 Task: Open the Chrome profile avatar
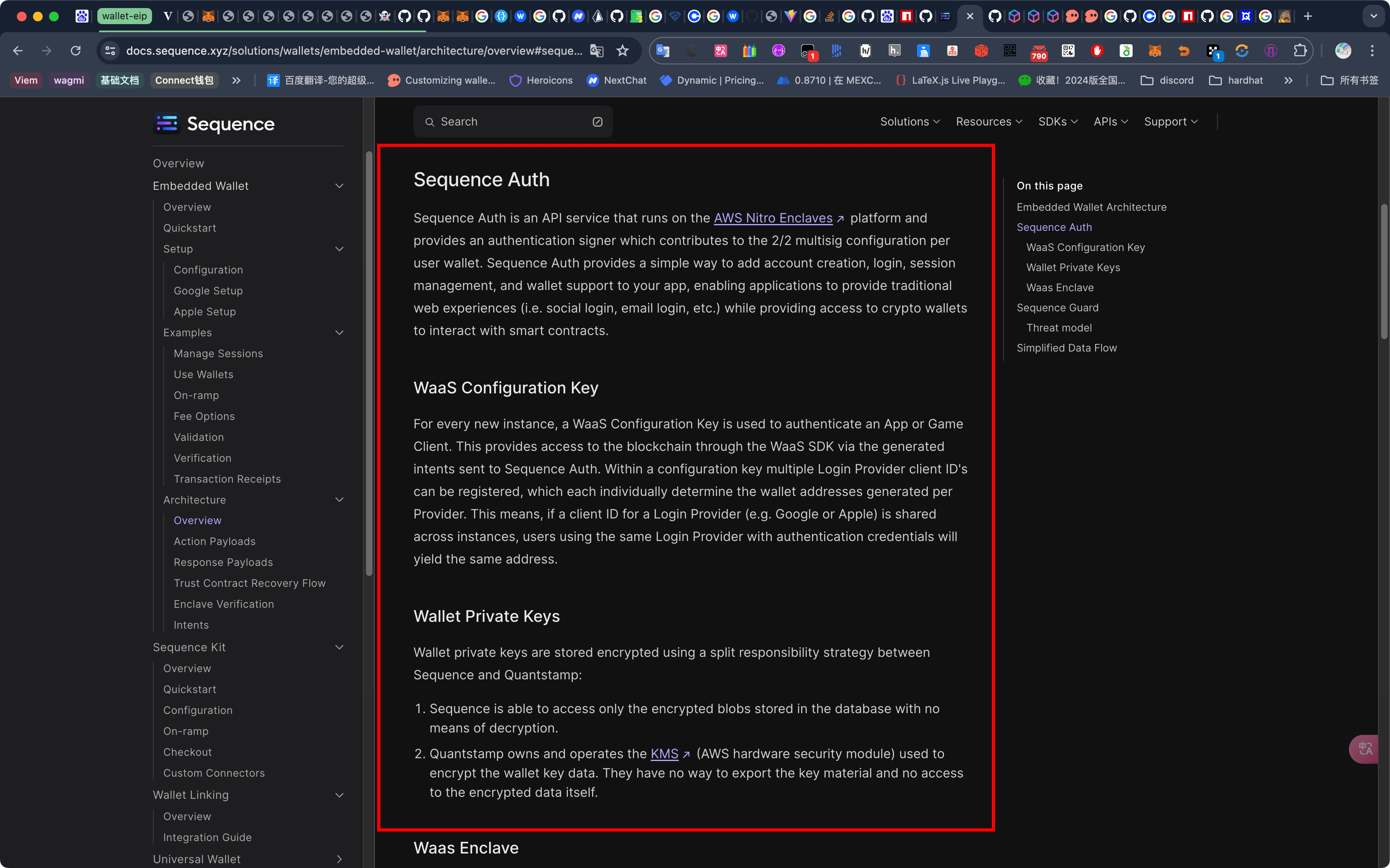pos(1343,51)
